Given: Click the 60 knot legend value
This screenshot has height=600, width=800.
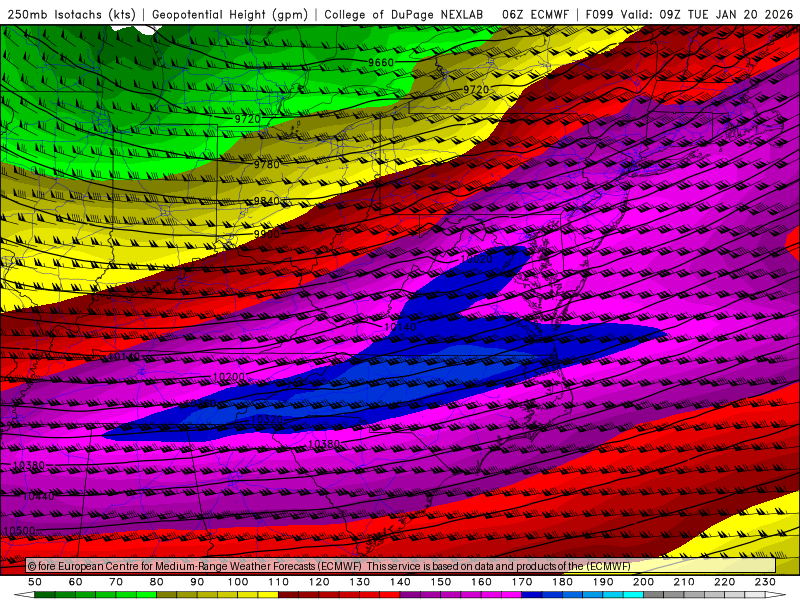Looking at the screenshot, I should pyautogui.click(x=75, y=582).
